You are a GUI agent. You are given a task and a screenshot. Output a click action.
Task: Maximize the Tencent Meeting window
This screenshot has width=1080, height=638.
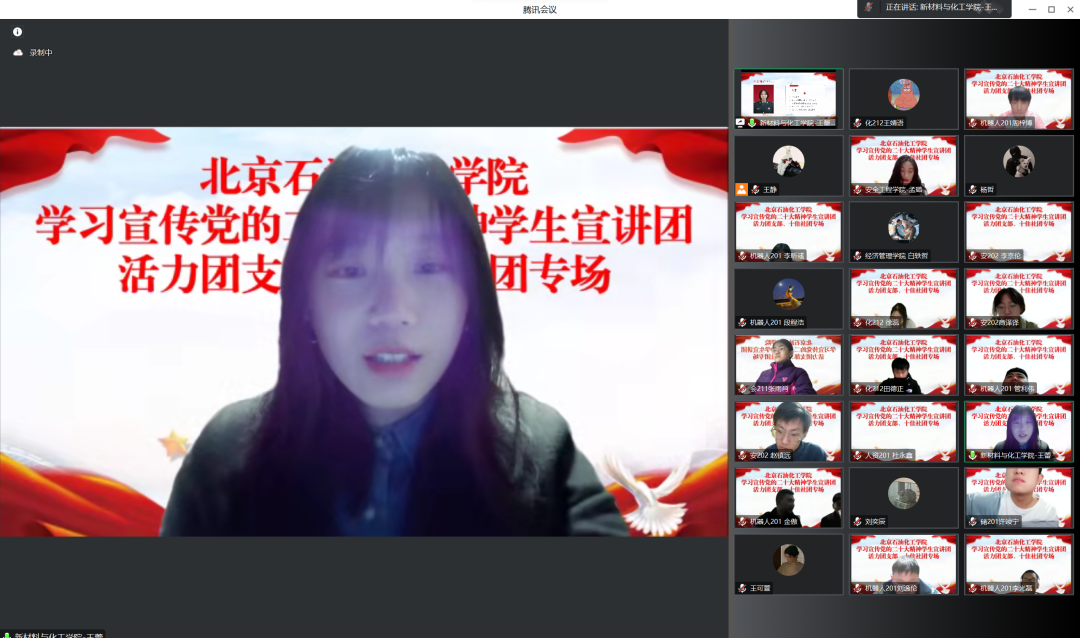(1051, 9)
